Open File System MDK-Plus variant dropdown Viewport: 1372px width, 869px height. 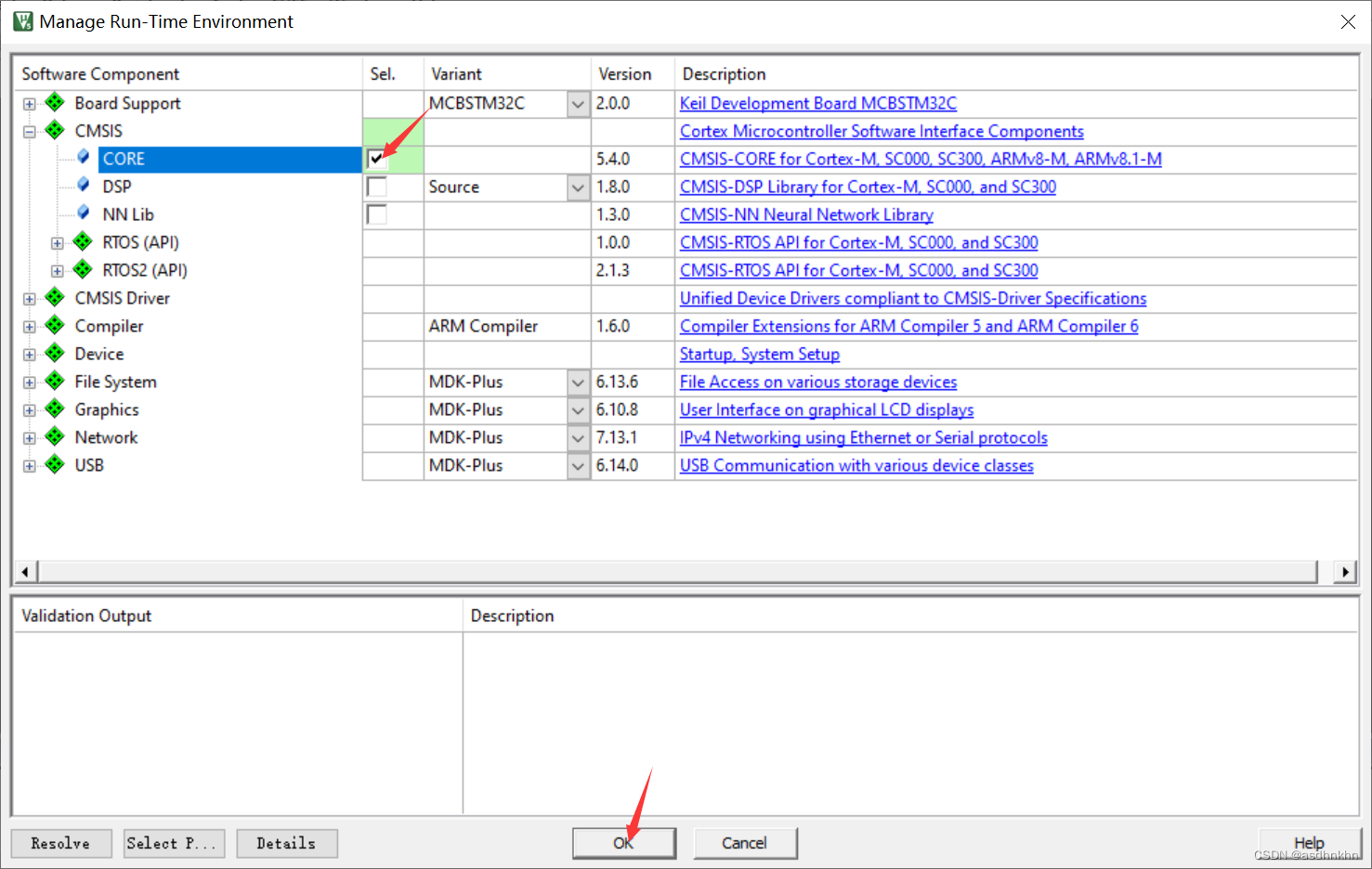578,383
